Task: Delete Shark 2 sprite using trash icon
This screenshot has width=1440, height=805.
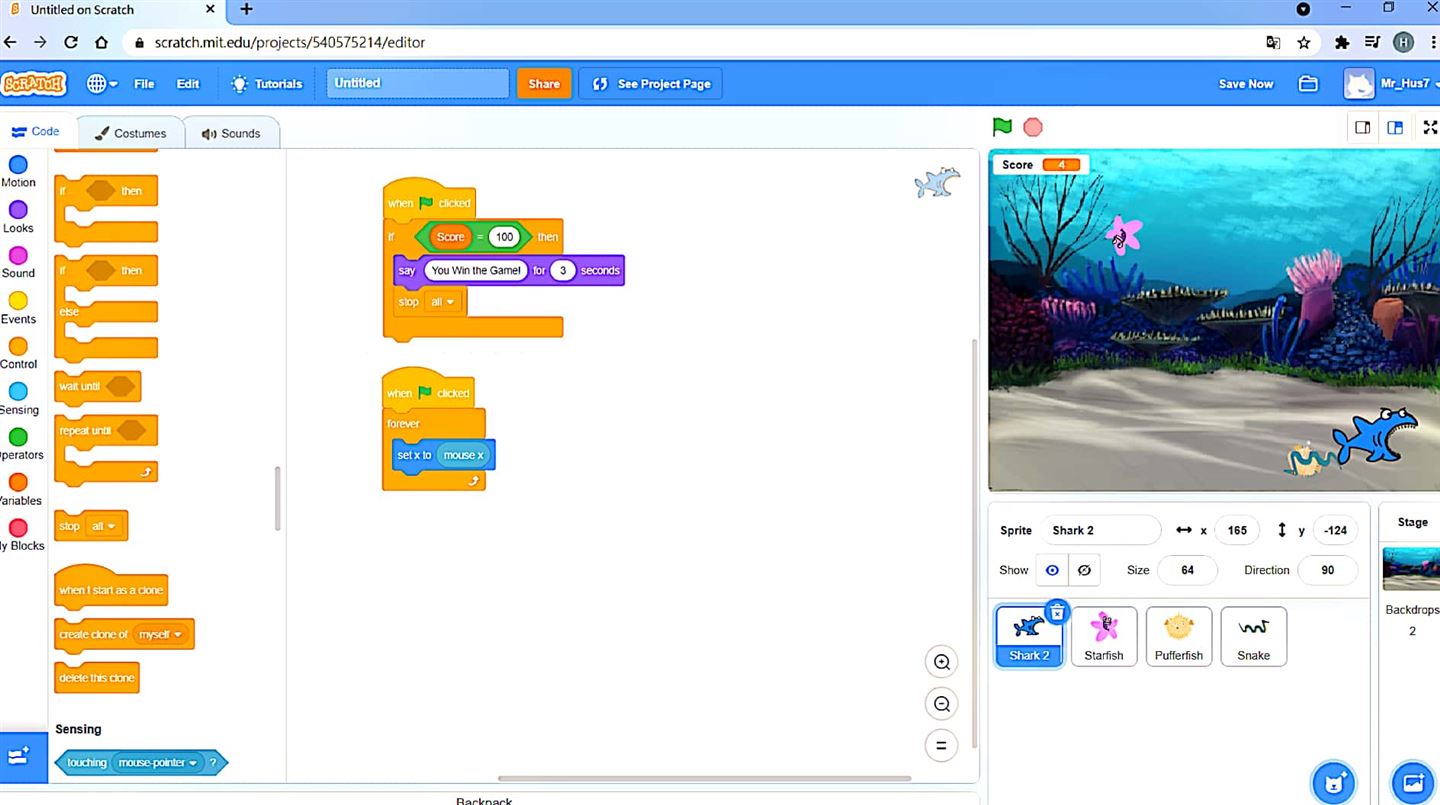Action: pyautogui.click(x=1057, y=612)
